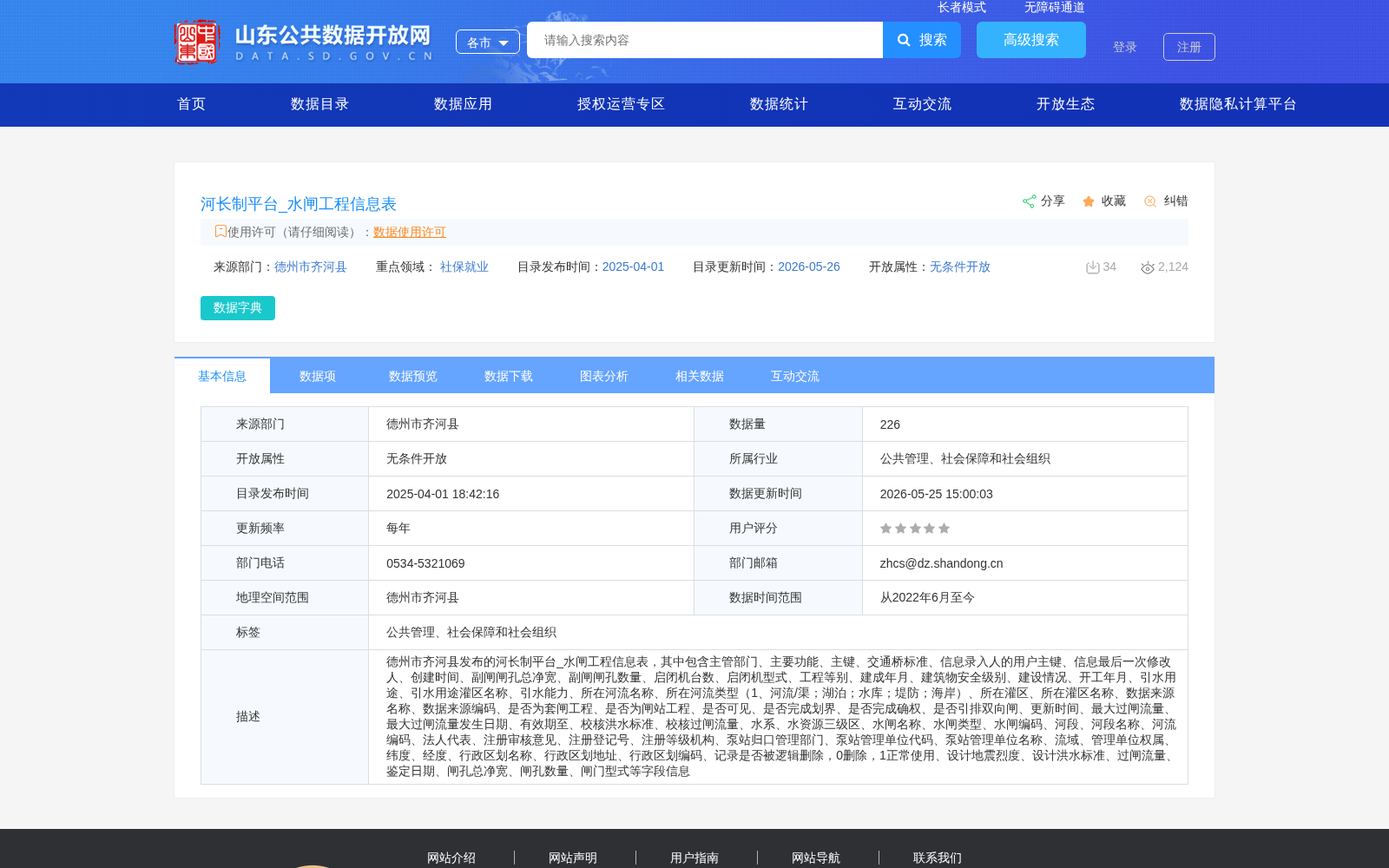This screenshot has width=1389, height=868.
Task: Switch to the 数据项 tab
Action: click(318, 376)
